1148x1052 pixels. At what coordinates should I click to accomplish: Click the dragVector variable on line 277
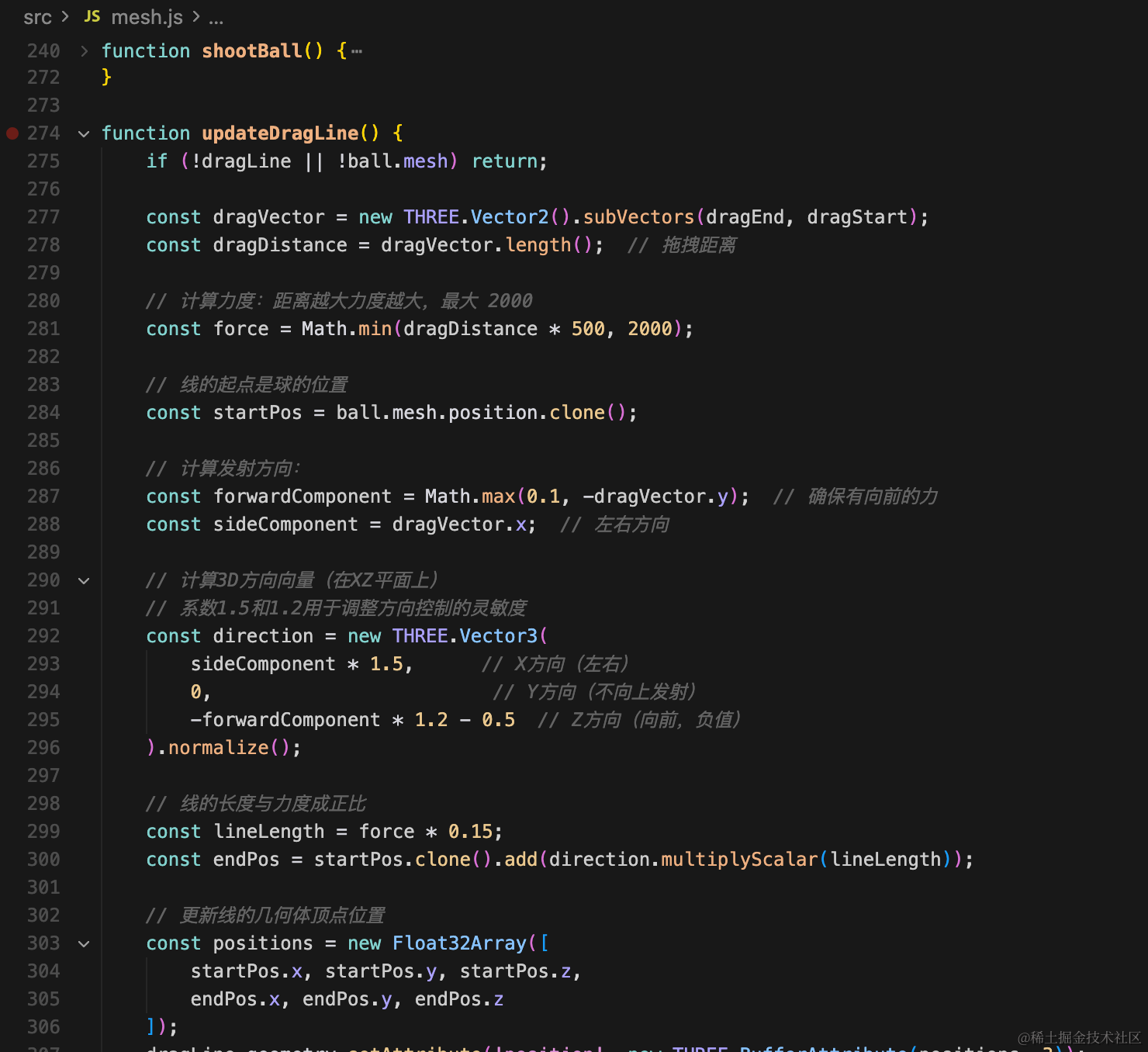pos(268,217)
